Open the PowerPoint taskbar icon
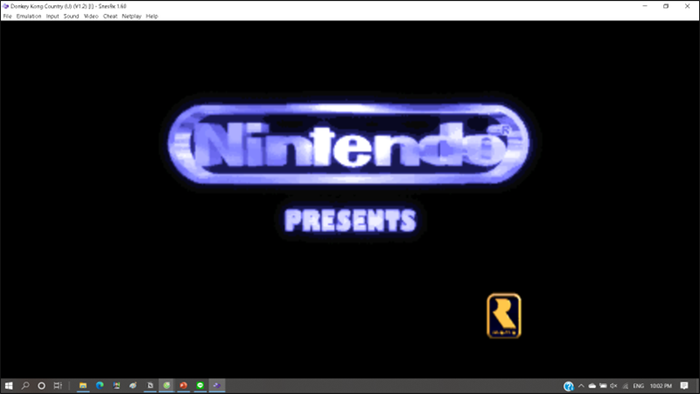Viewport: 700px width, 394px height. [x=183, y=386]
